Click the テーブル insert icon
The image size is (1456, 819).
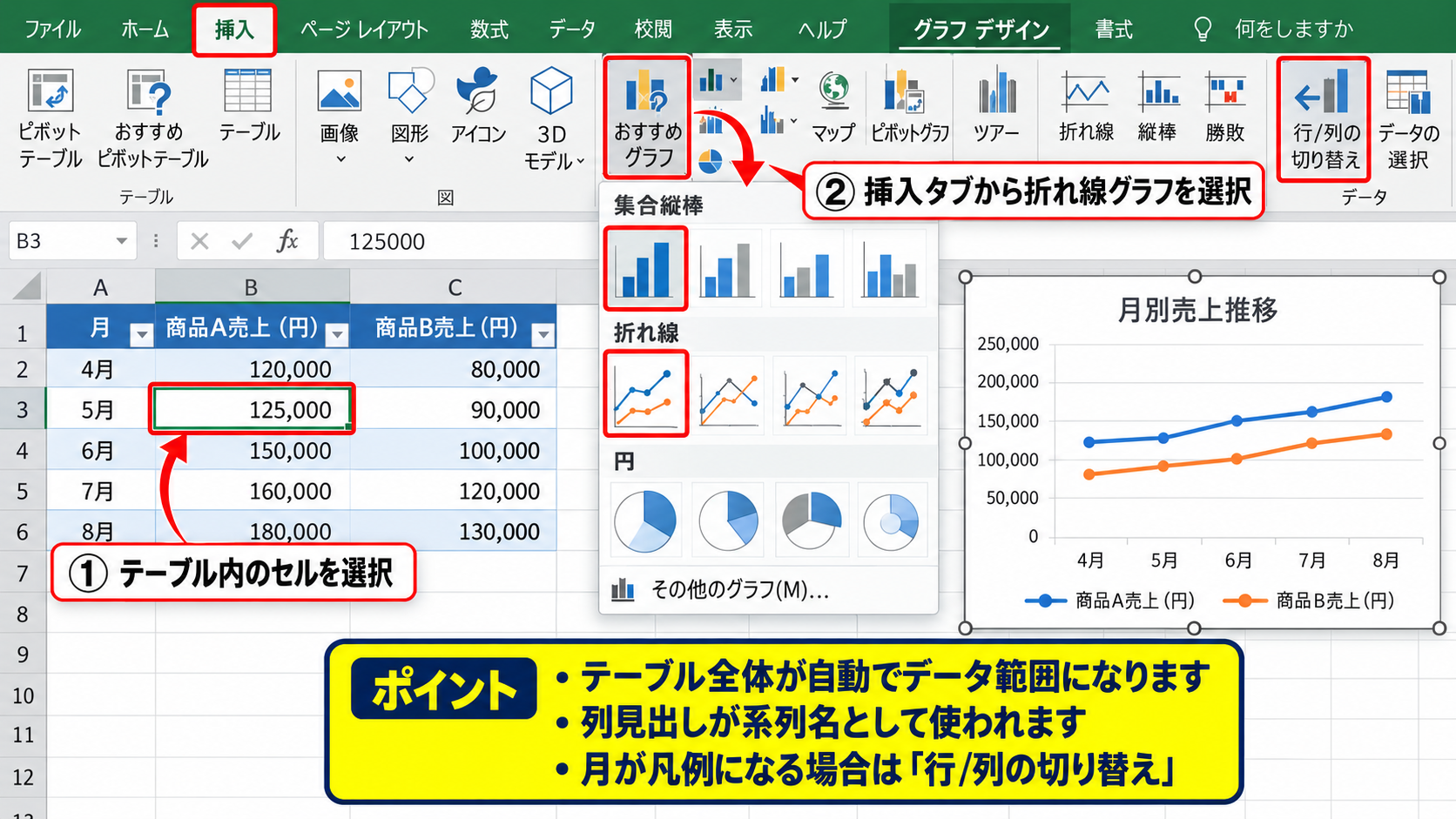click(x=249, y=105)
